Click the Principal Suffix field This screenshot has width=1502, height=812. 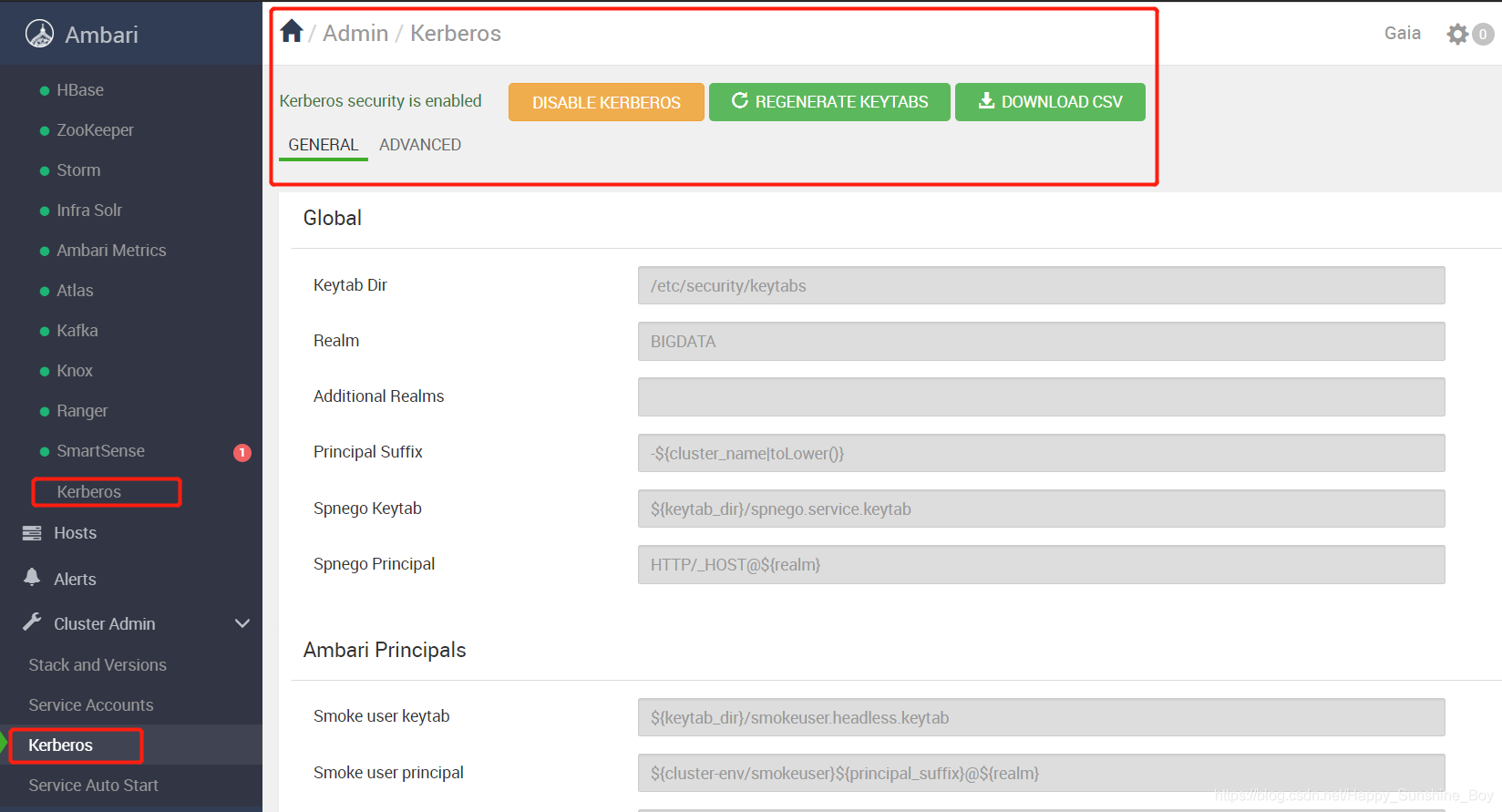(x=1042, y=453)
